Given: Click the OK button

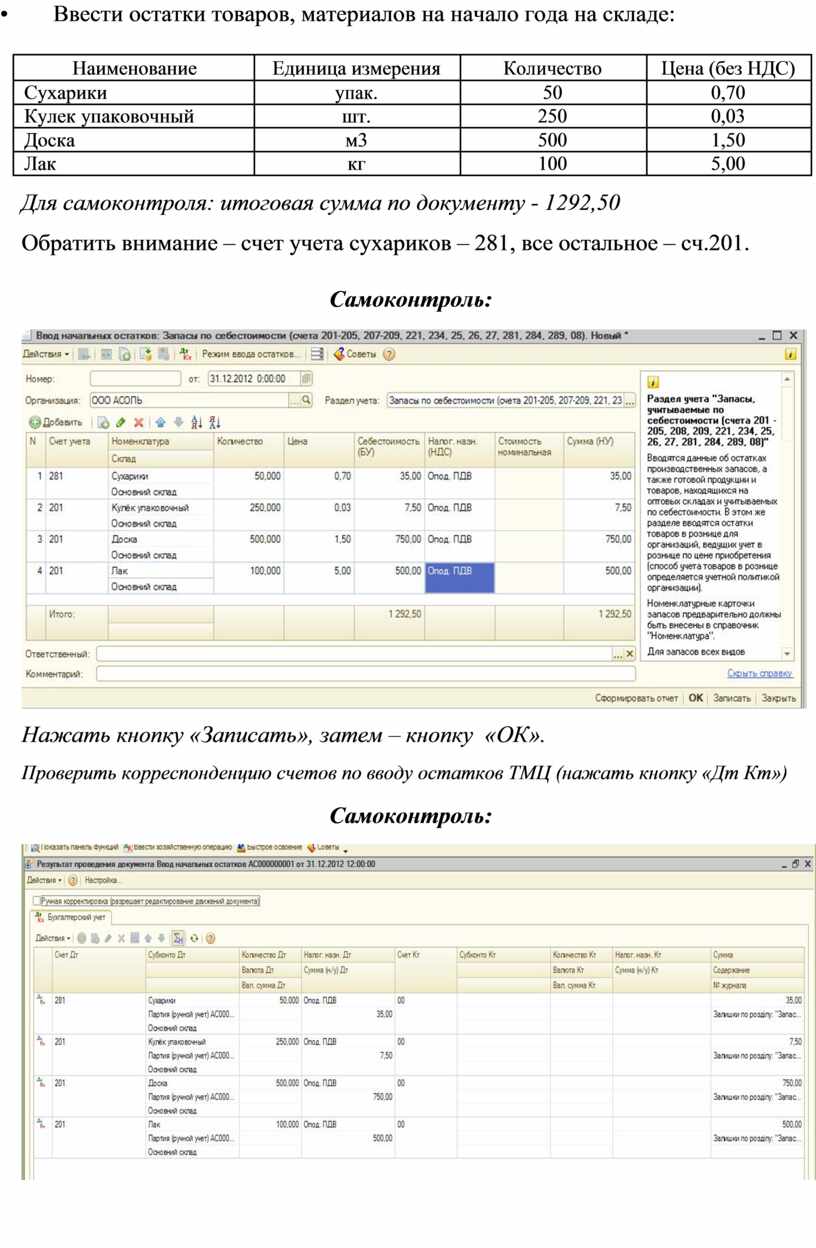Looking at the screenshot, I should [x=696, y=698].
